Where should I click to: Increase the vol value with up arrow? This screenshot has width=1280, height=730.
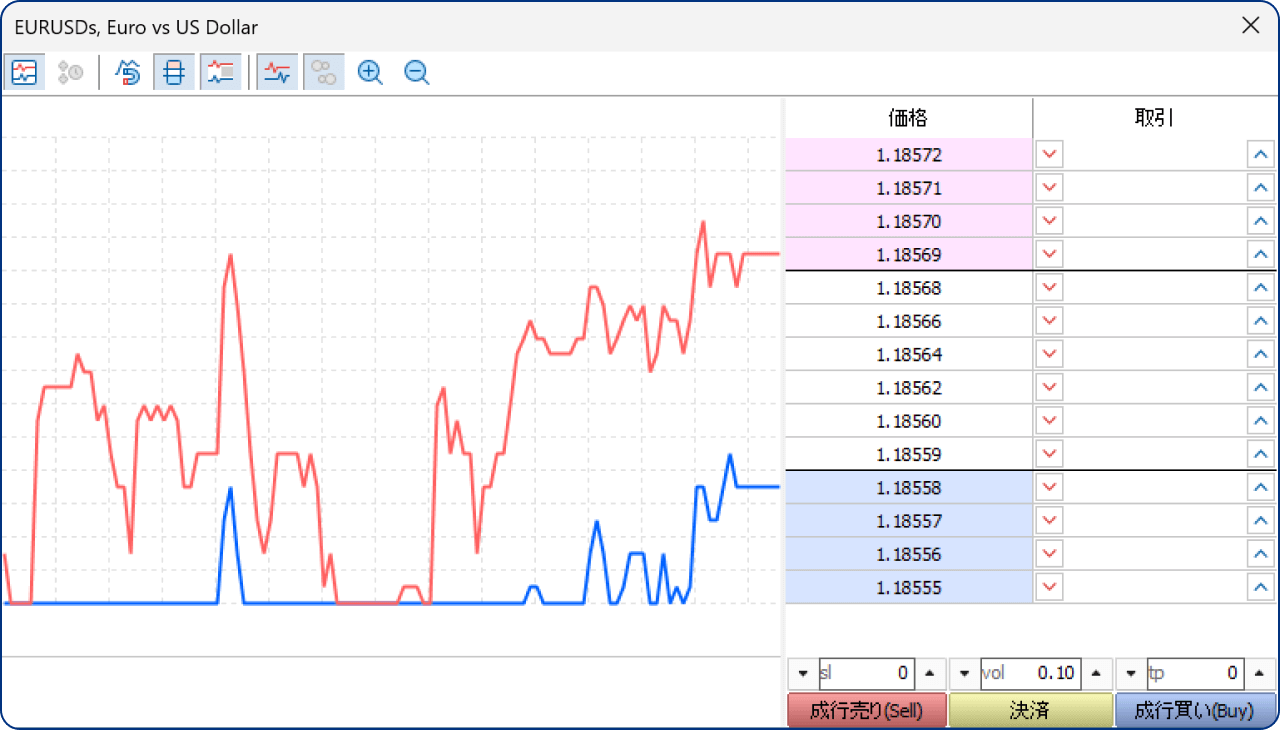coord(1098,673)
